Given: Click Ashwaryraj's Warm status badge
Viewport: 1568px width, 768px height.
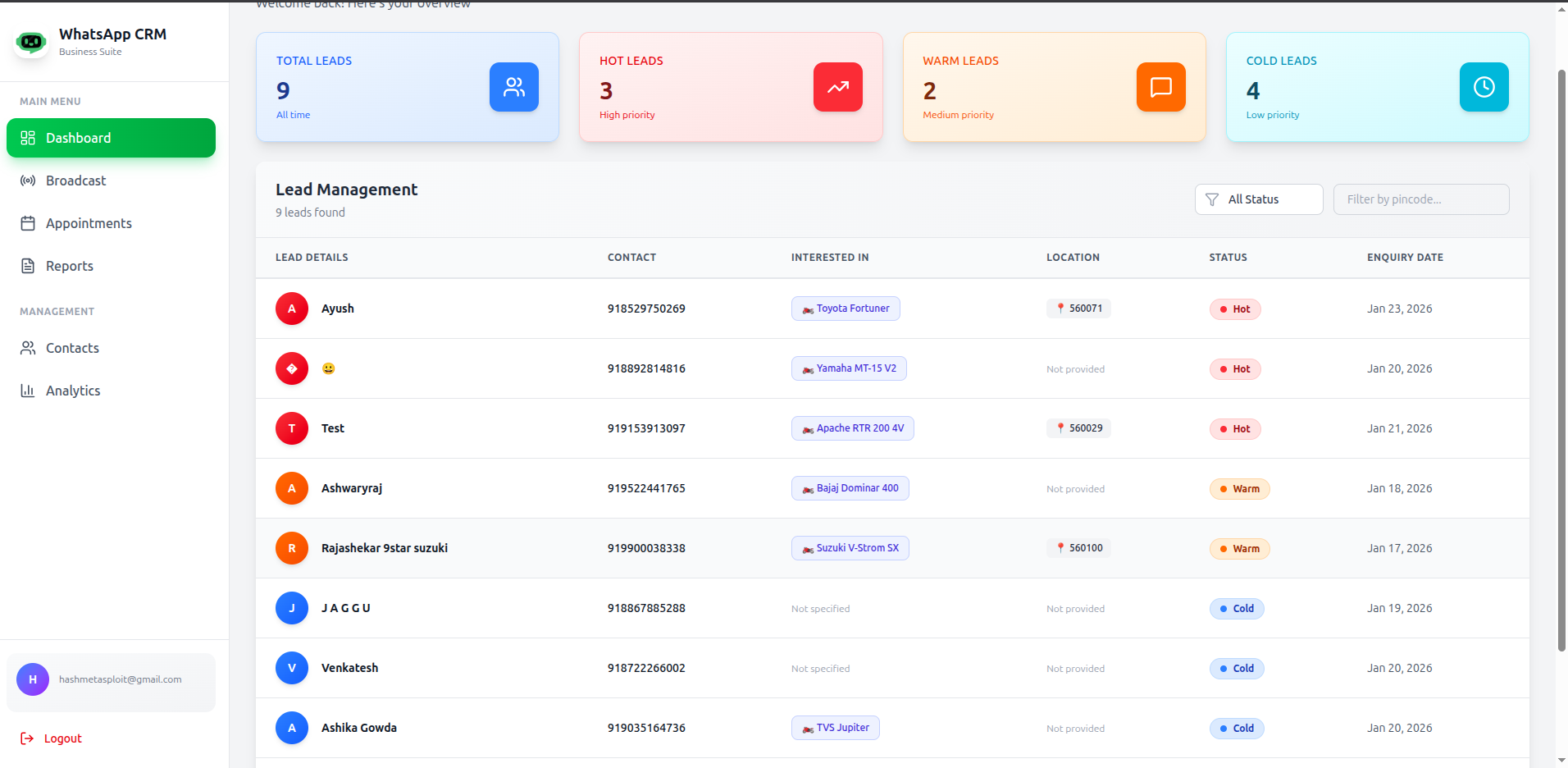Looking at the screenshot, I should [1240, 489].
